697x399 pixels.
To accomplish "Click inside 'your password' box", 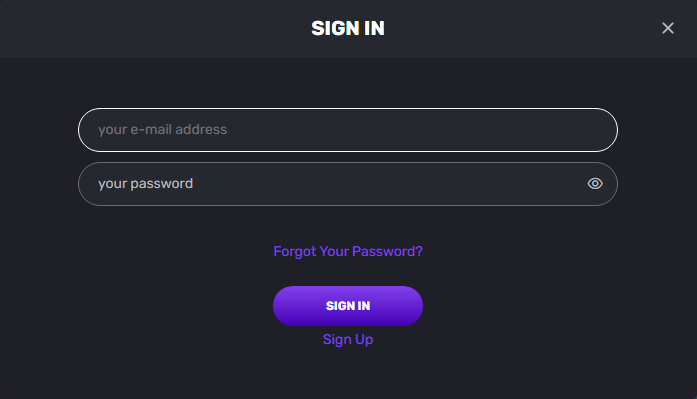I will (x=348, y=184).
